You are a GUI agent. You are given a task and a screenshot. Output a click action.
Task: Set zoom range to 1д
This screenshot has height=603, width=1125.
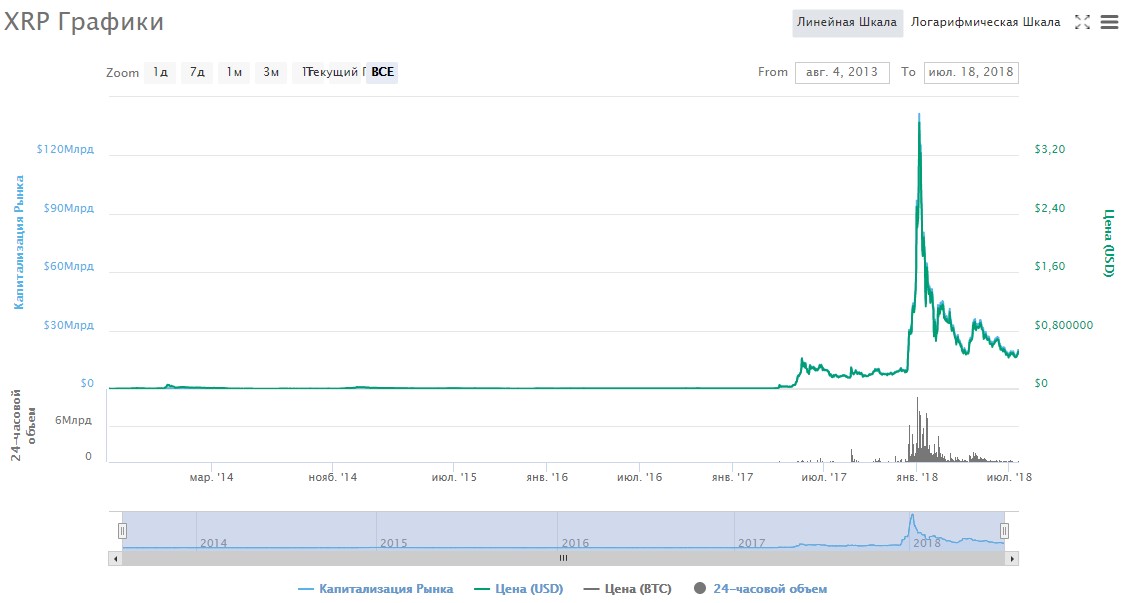pyautogui.click(x=160, y=72)
